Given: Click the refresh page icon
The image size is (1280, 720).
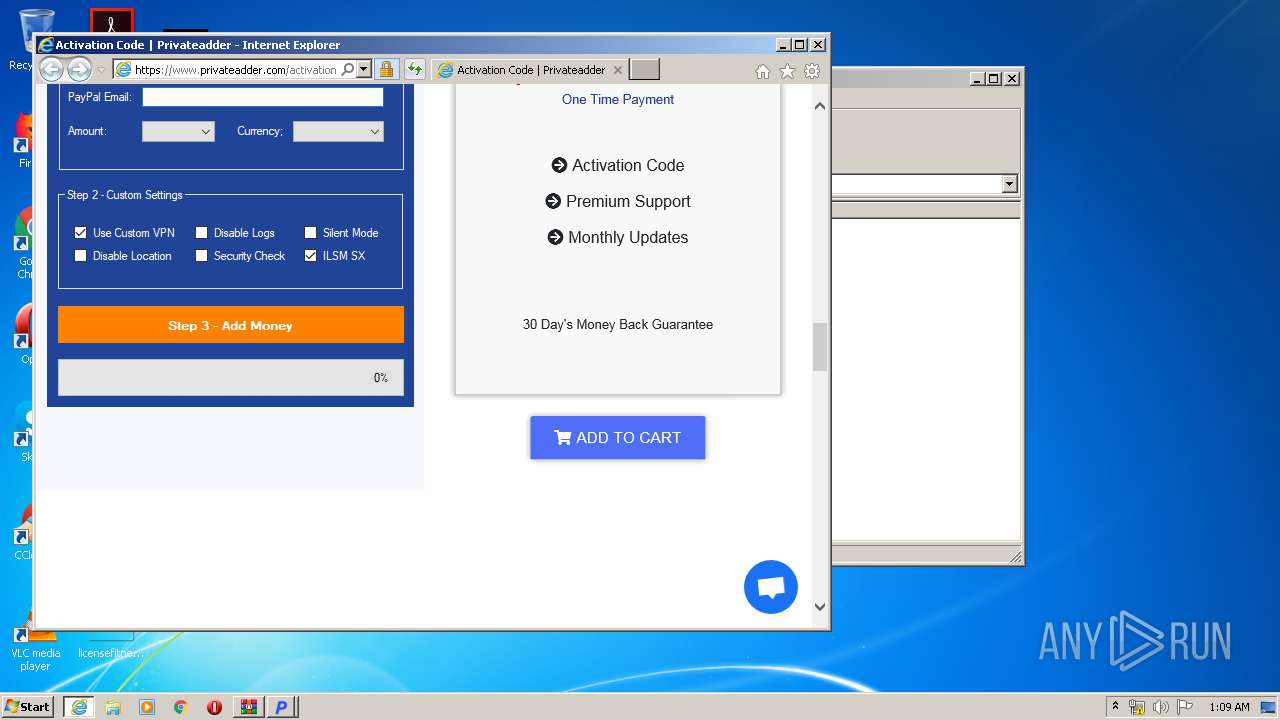Looking at the screenshot, I should click(x=414, y=69).
